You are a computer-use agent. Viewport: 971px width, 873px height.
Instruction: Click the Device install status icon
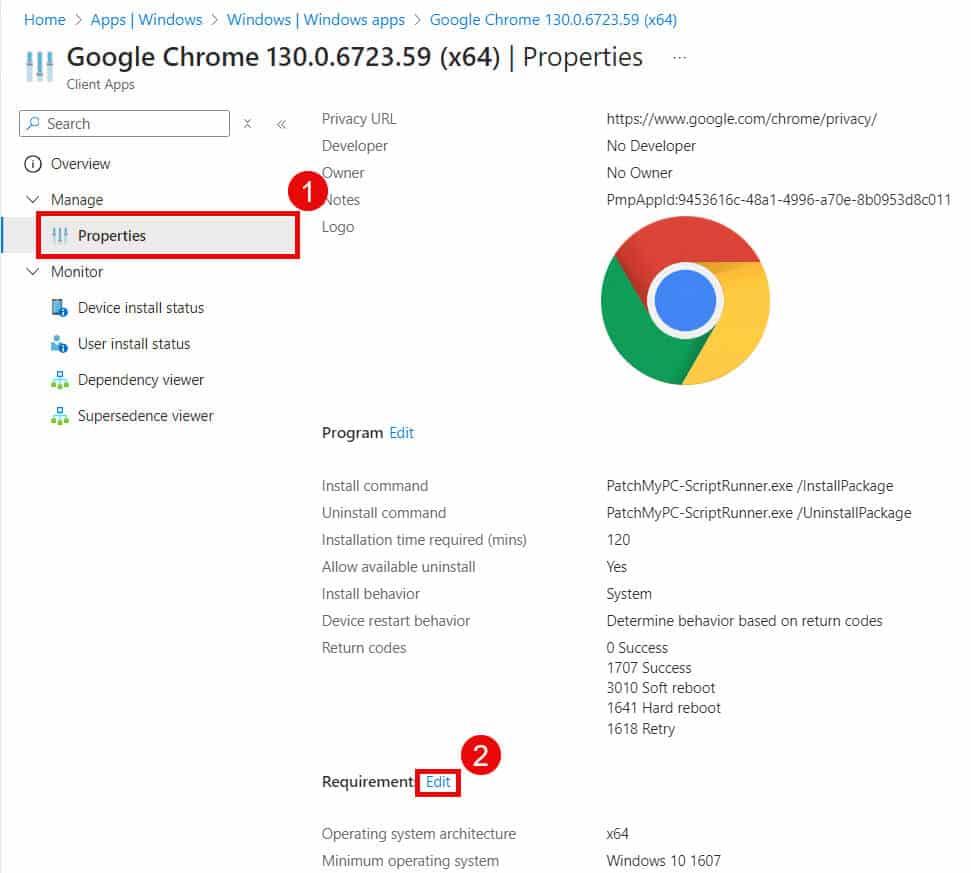[59, 308]
